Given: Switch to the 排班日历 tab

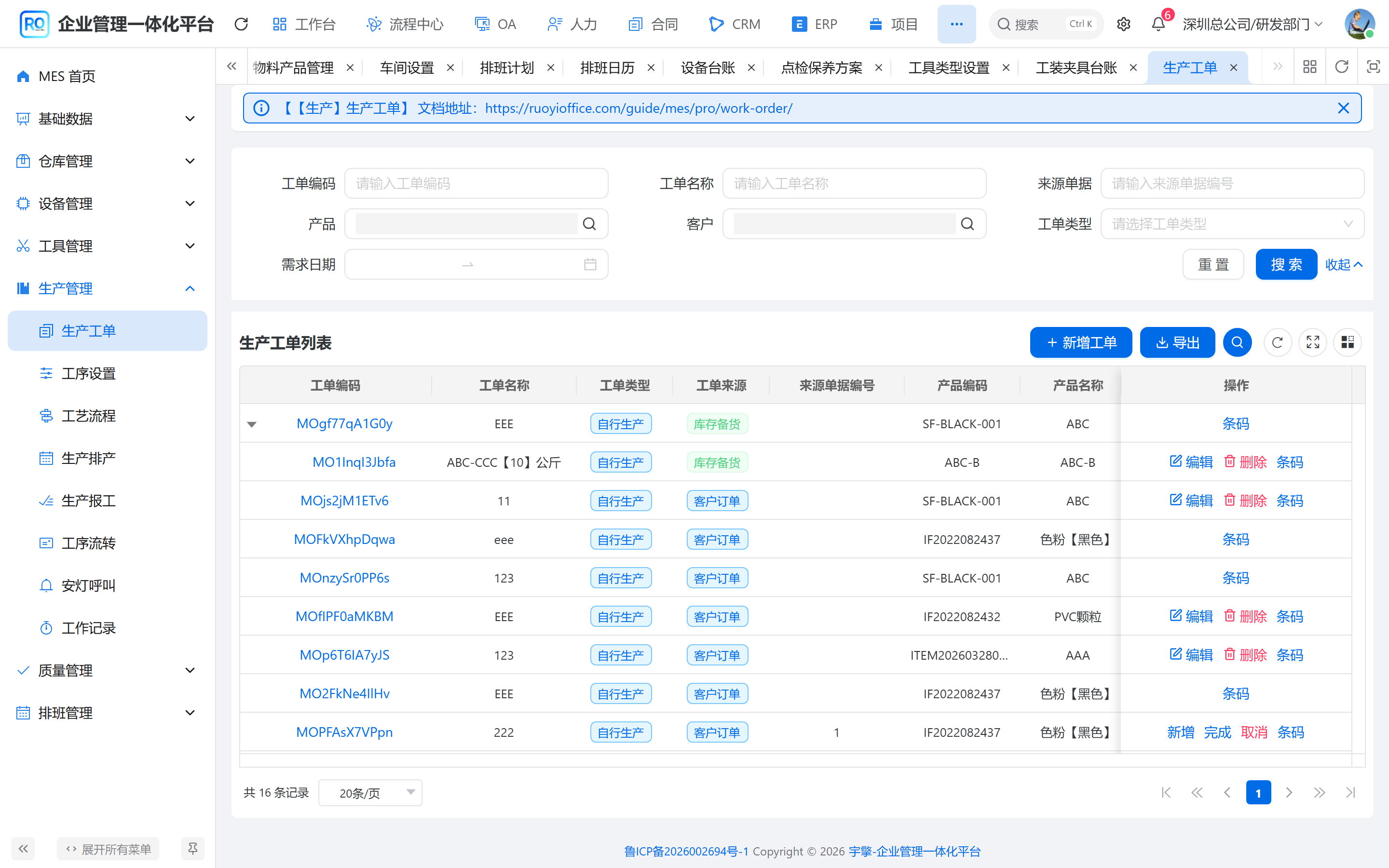Looking at the screenshot, I should (x=607, y=68).
